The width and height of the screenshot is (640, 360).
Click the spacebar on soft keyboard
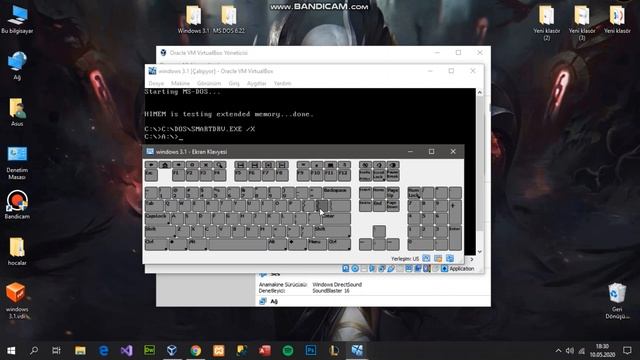(238, 244)
